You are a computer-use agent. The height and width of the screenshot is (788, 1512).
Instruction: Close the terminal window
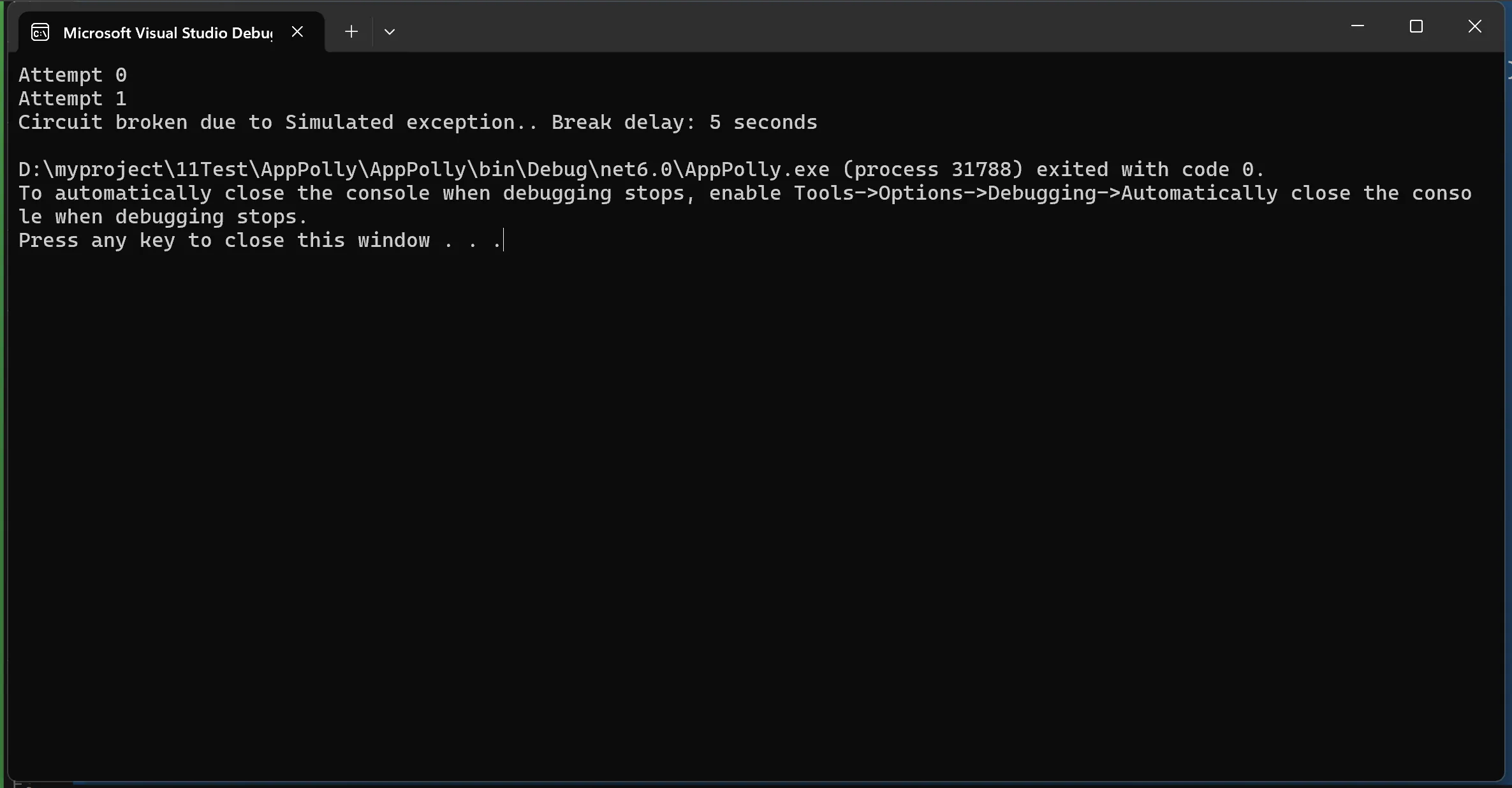tap(1474, 26)
